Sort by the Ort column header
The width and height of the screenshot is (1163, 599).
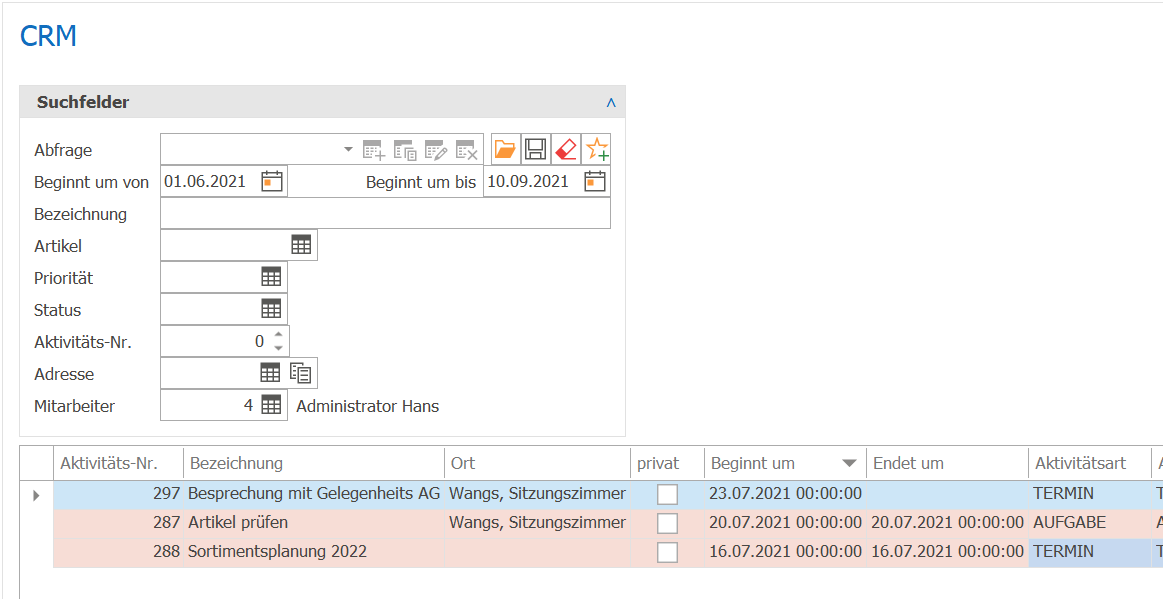coord(537,463)
